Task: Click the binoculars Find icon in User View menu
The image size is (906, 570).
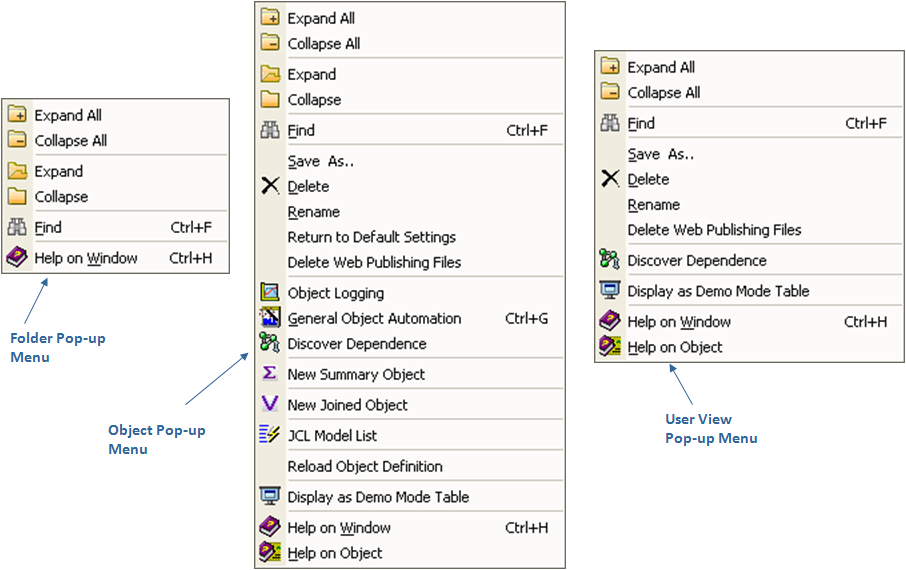Action: 610,123
